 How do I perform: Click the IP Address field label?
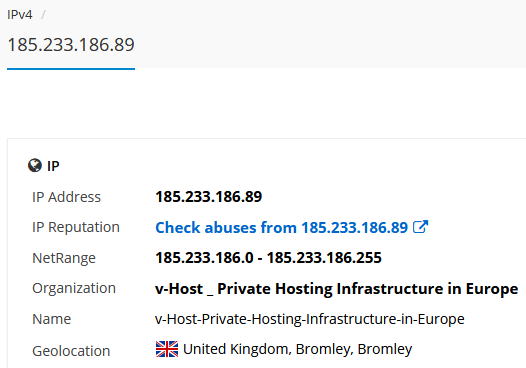point(66,197)
